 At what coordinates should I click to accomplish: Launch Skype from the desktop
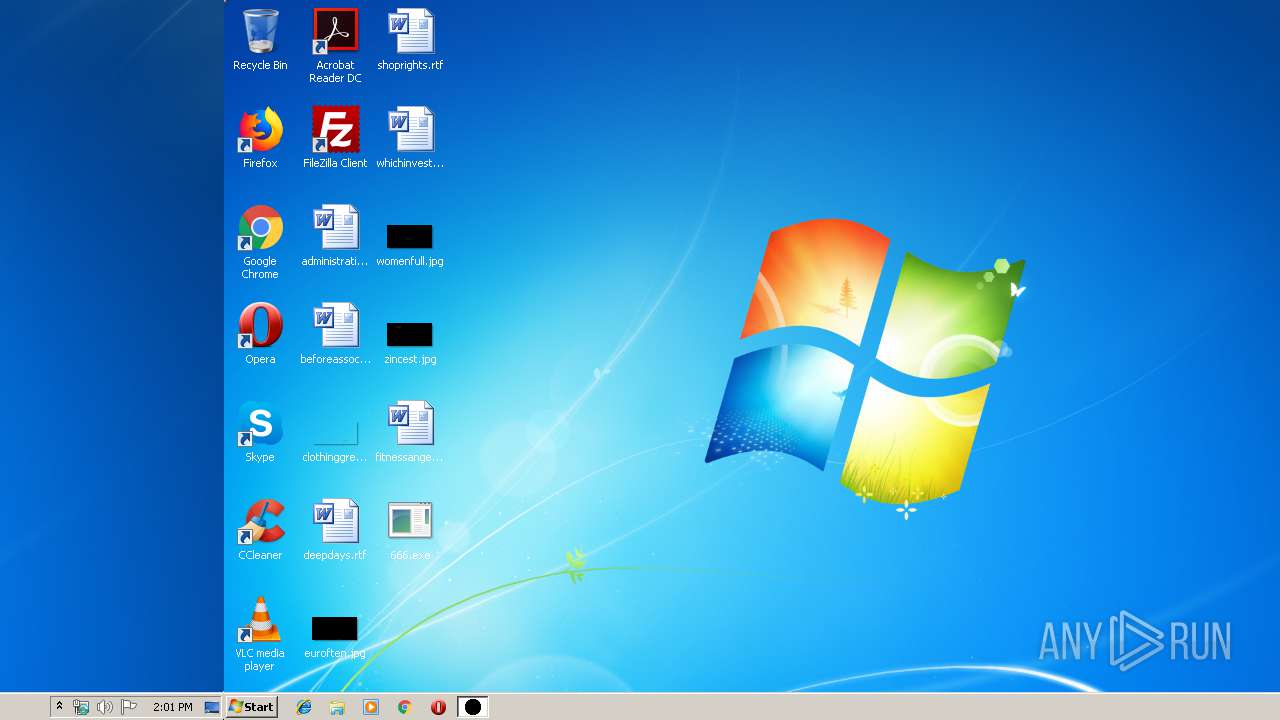tap(260, 432)
